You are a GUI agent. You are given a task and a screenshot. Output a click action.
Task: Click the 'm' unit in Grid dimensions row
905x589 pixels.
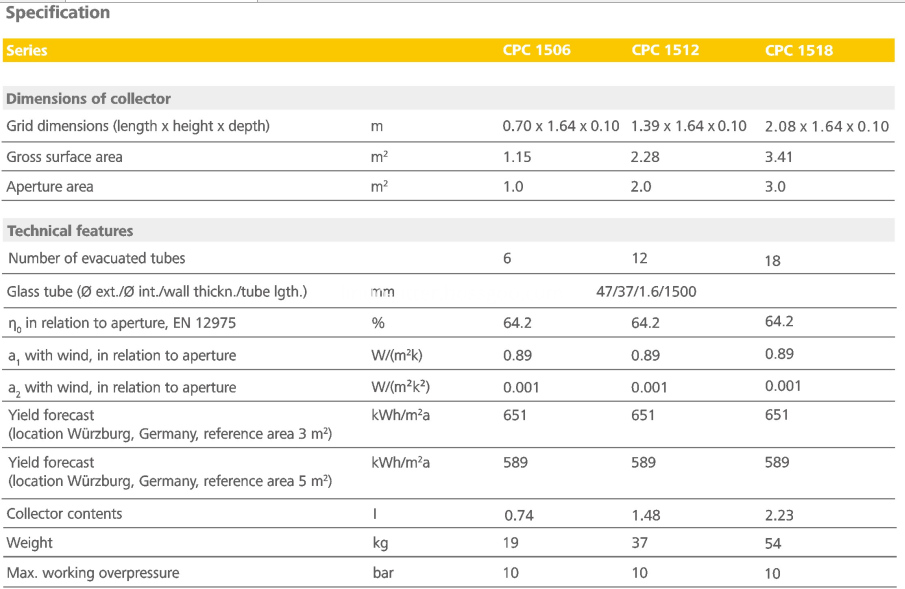(377, 127)
